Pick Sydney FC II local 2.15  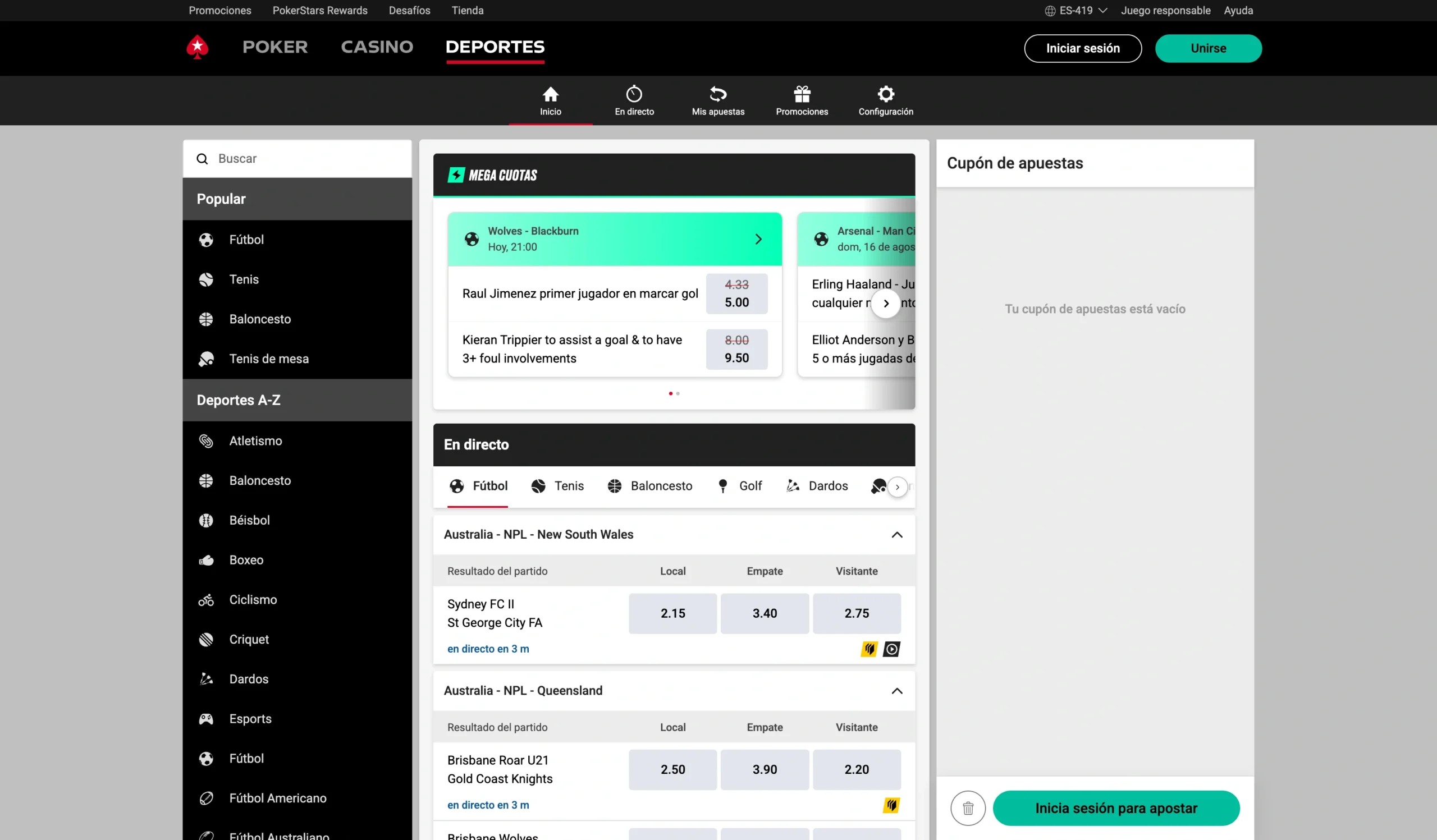point(673,614)
